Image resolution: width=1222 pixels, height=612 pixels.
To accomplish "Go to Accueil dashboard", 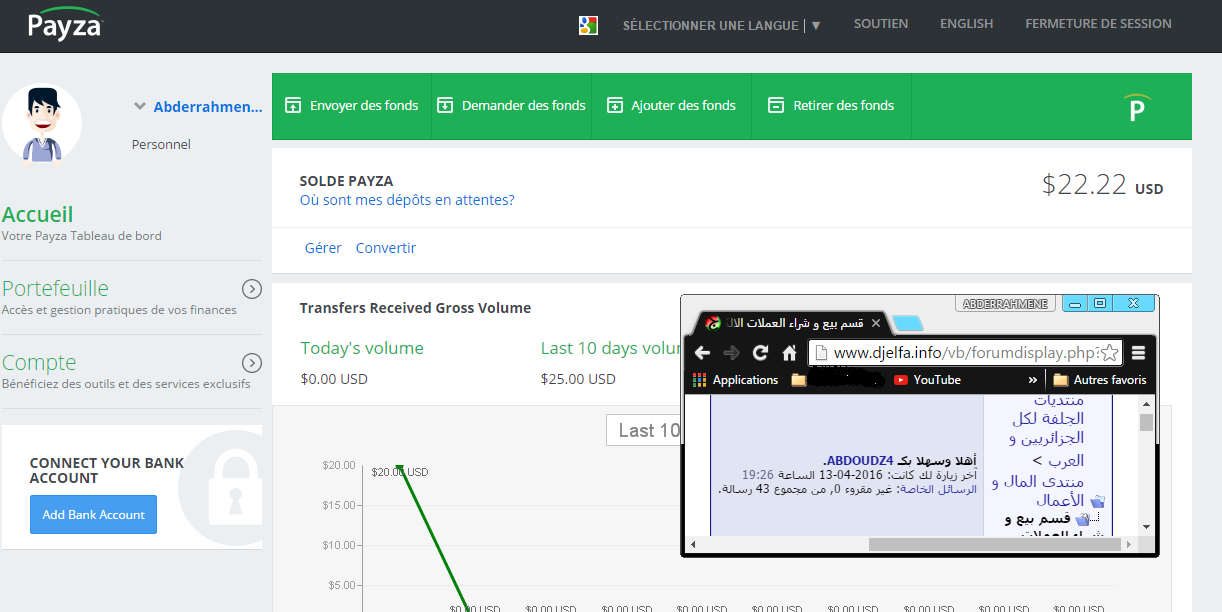I will (x=38, y=214).
